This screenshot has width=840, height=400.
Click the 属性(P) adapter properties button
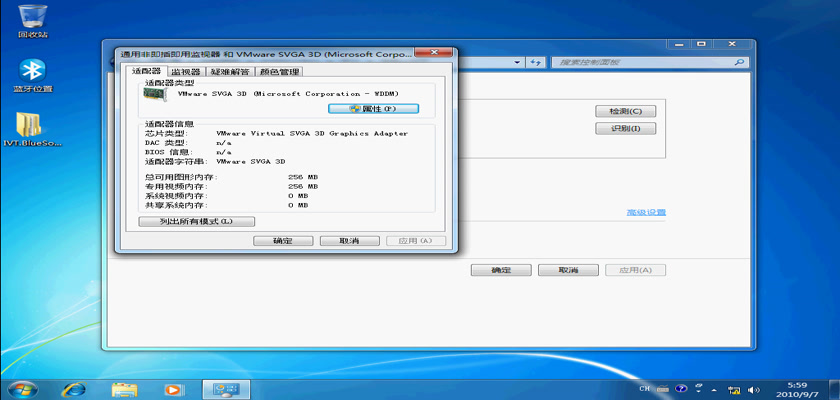point(373,108)
